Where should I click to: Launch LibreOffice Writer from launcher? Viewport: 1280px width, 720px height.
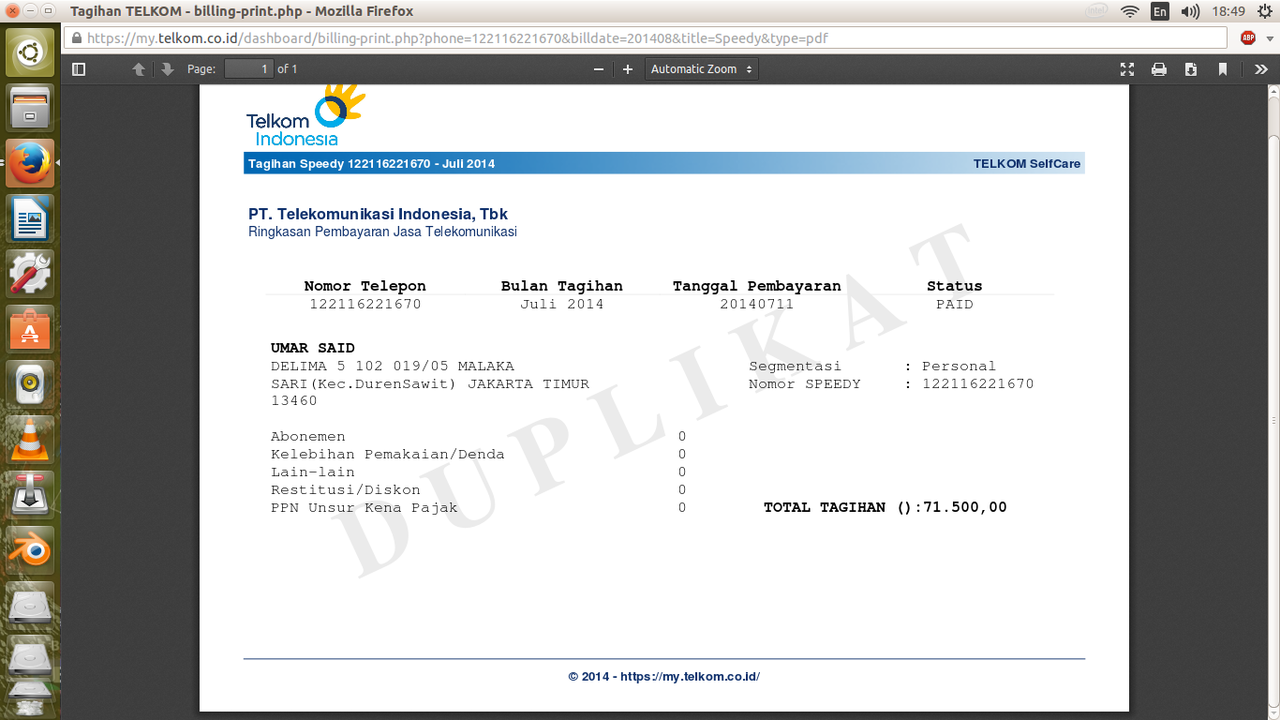click(30, 217)
